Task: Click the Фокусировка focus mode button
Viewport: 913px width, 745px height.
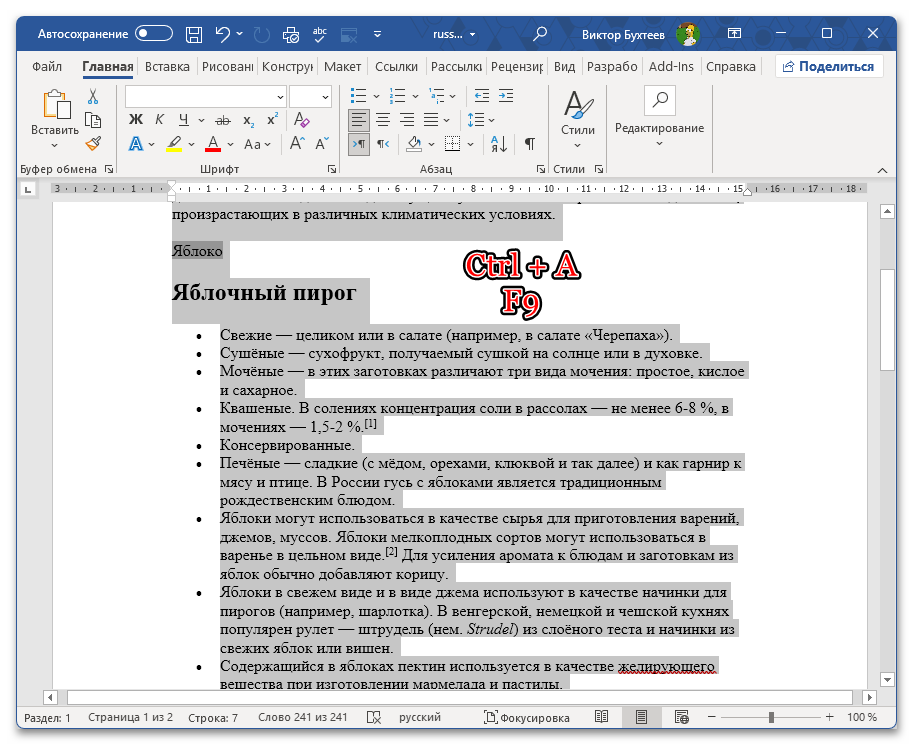Action: pyautogui.click(x=526, y=718)
